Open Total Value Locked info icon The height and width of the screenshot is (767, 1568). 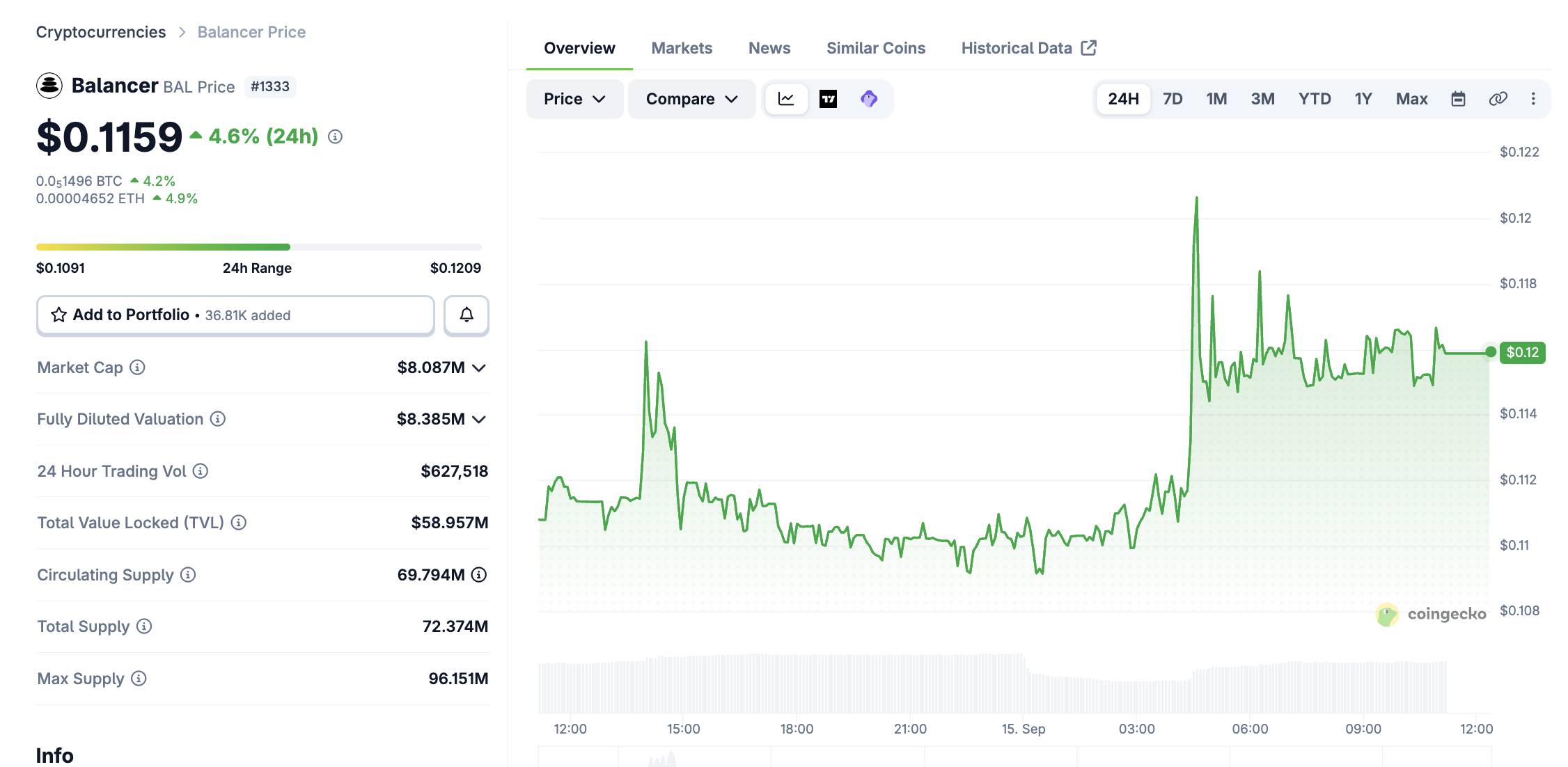point(239,523)
